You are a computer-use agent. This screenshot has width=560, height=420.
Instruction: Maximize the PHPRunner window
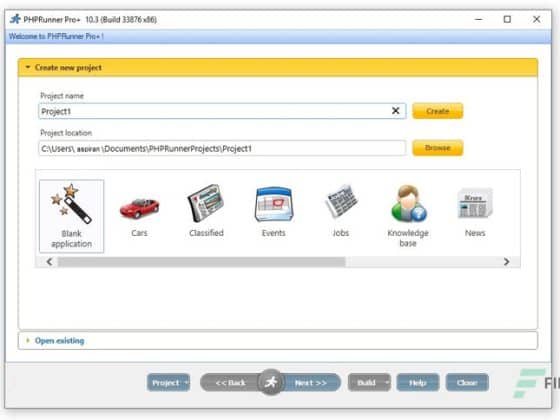point(507,19)
